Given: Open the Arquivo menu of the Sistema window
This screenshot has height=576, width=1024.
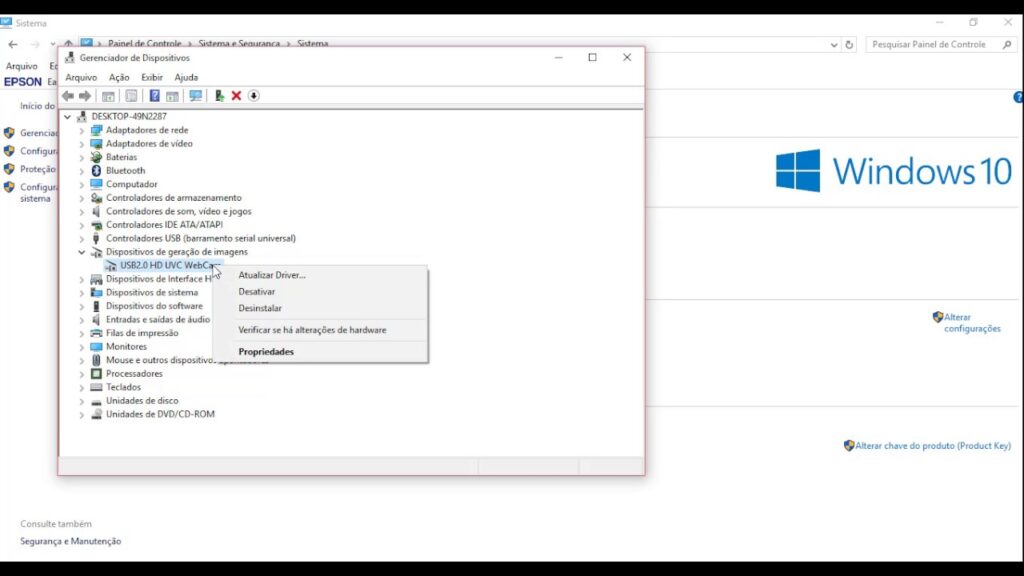Looking at the screenshot, I should (22, 66).
